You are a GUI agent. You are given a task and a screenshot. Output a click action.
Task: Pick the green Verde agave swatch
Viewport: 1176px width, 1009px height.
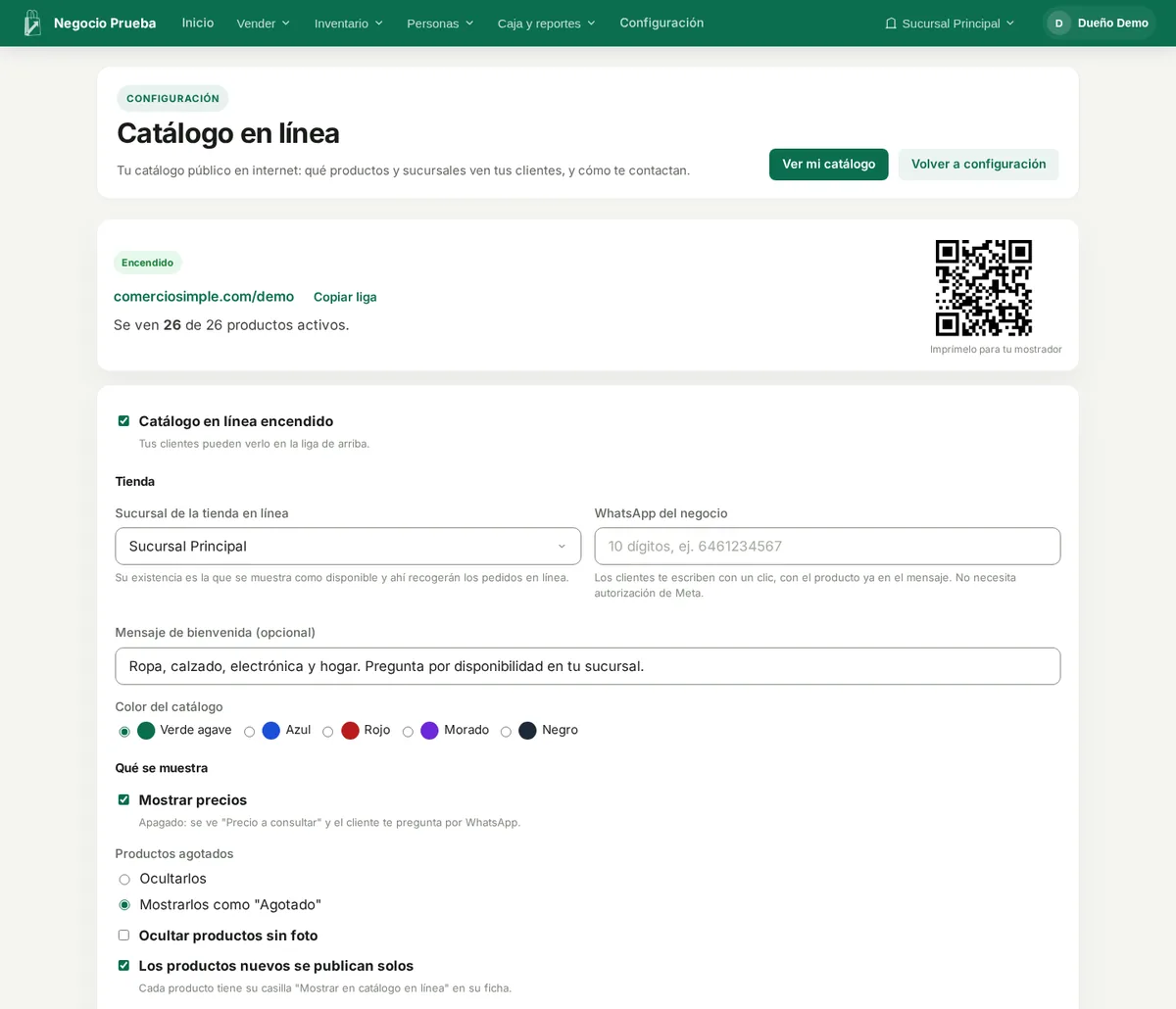[x=146, y=731]
